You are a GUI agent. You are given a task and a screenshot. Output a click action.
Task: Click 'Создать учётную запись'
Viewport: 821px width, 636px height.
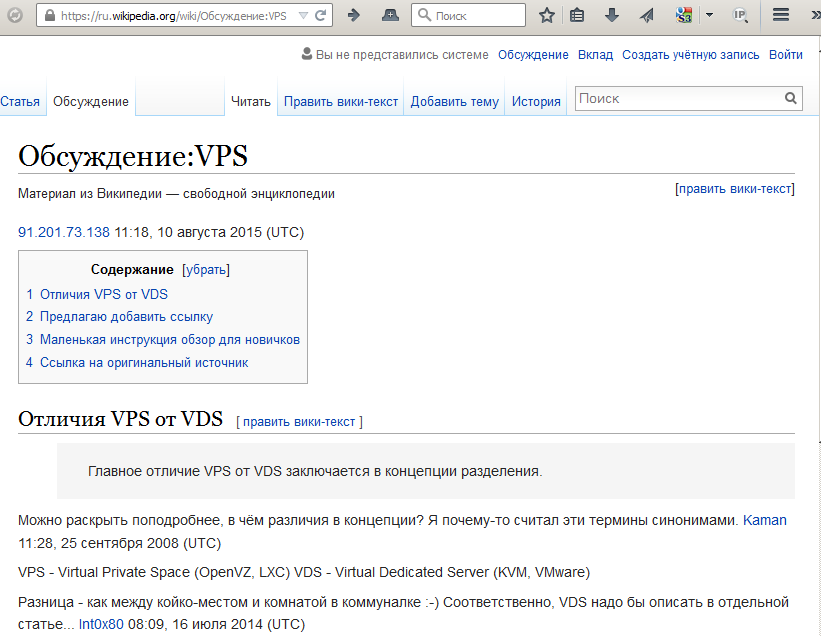(x=691, y=55)
